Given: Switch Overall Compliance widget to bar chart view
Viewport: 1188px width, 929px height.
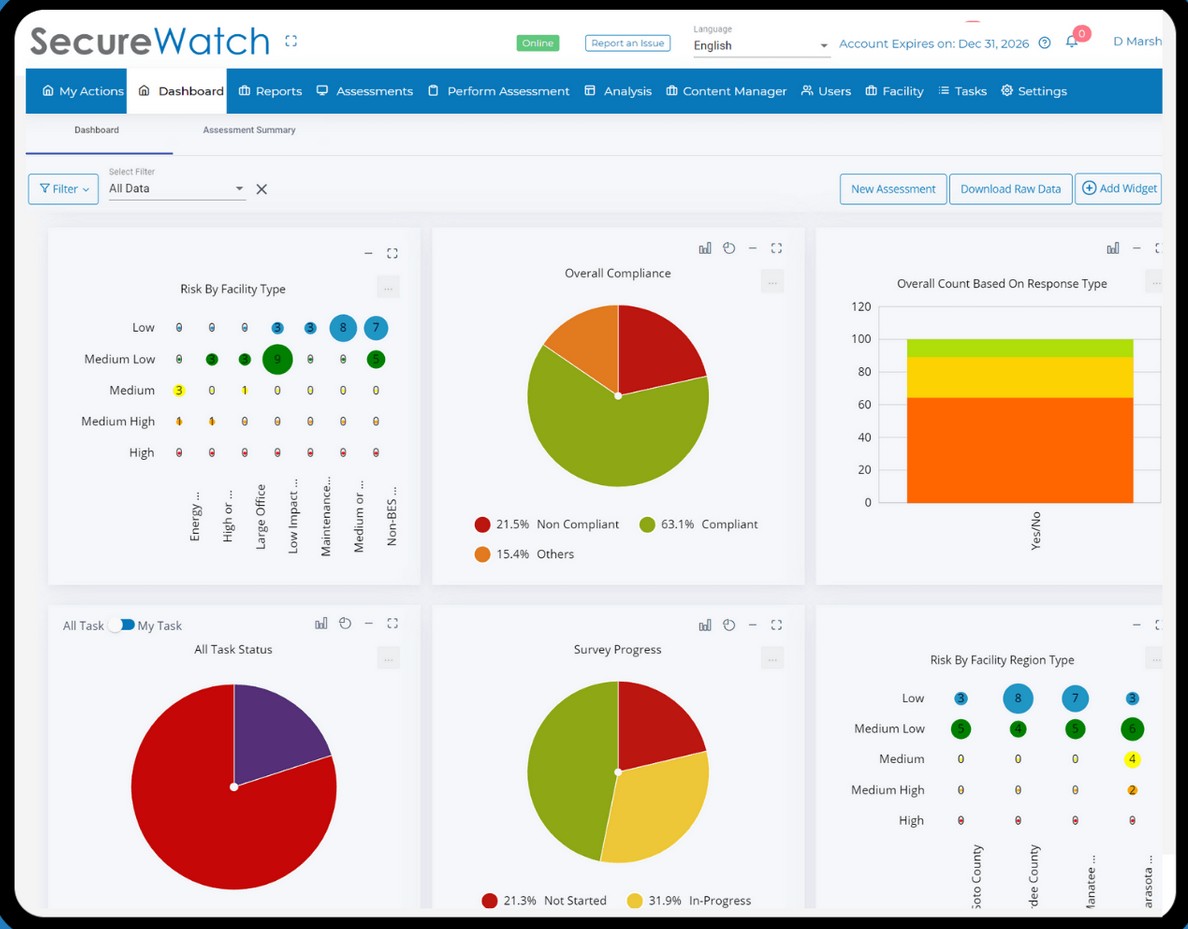Looking at the screenshot, I should pyautogui.click(x=705, y=248).
